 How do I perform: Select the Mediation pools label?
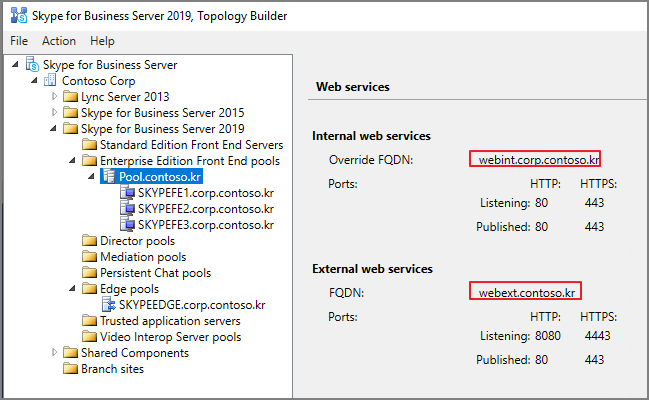tap(143, 257)
